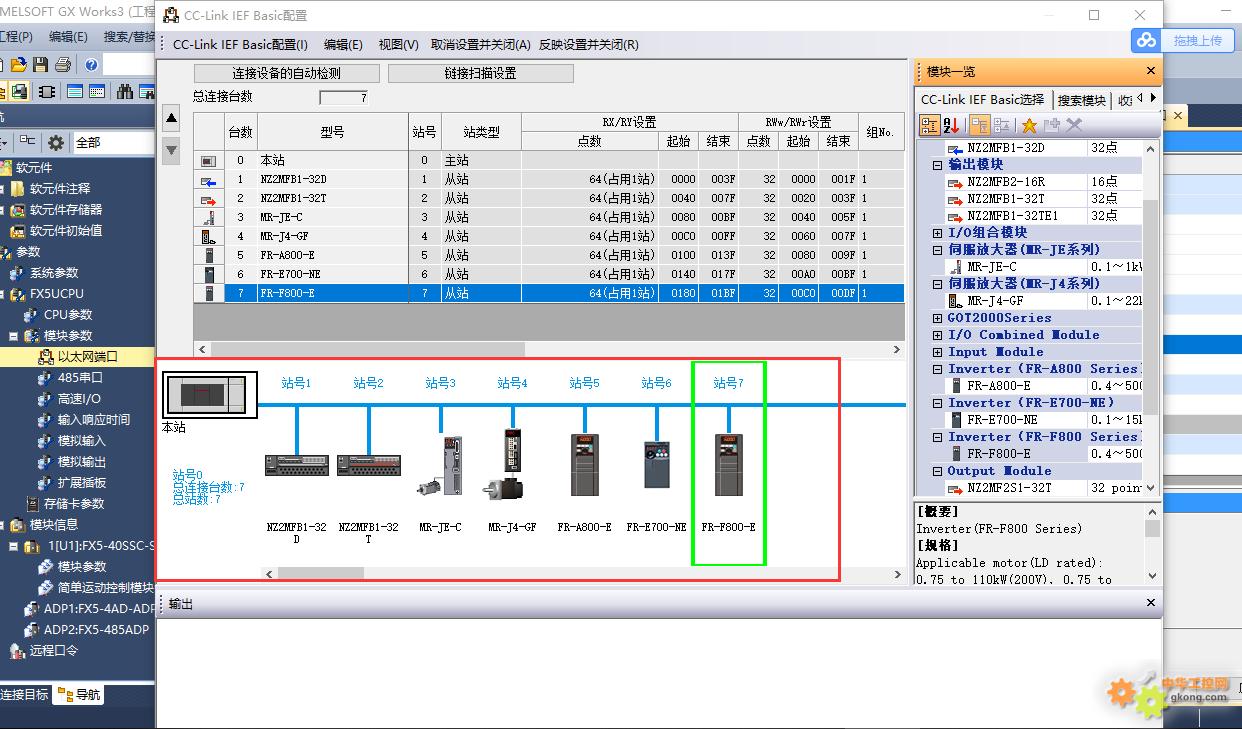Screen dimensions: 1242x729
Task: Select the master station device image
Action: click(x=210, y=395)
